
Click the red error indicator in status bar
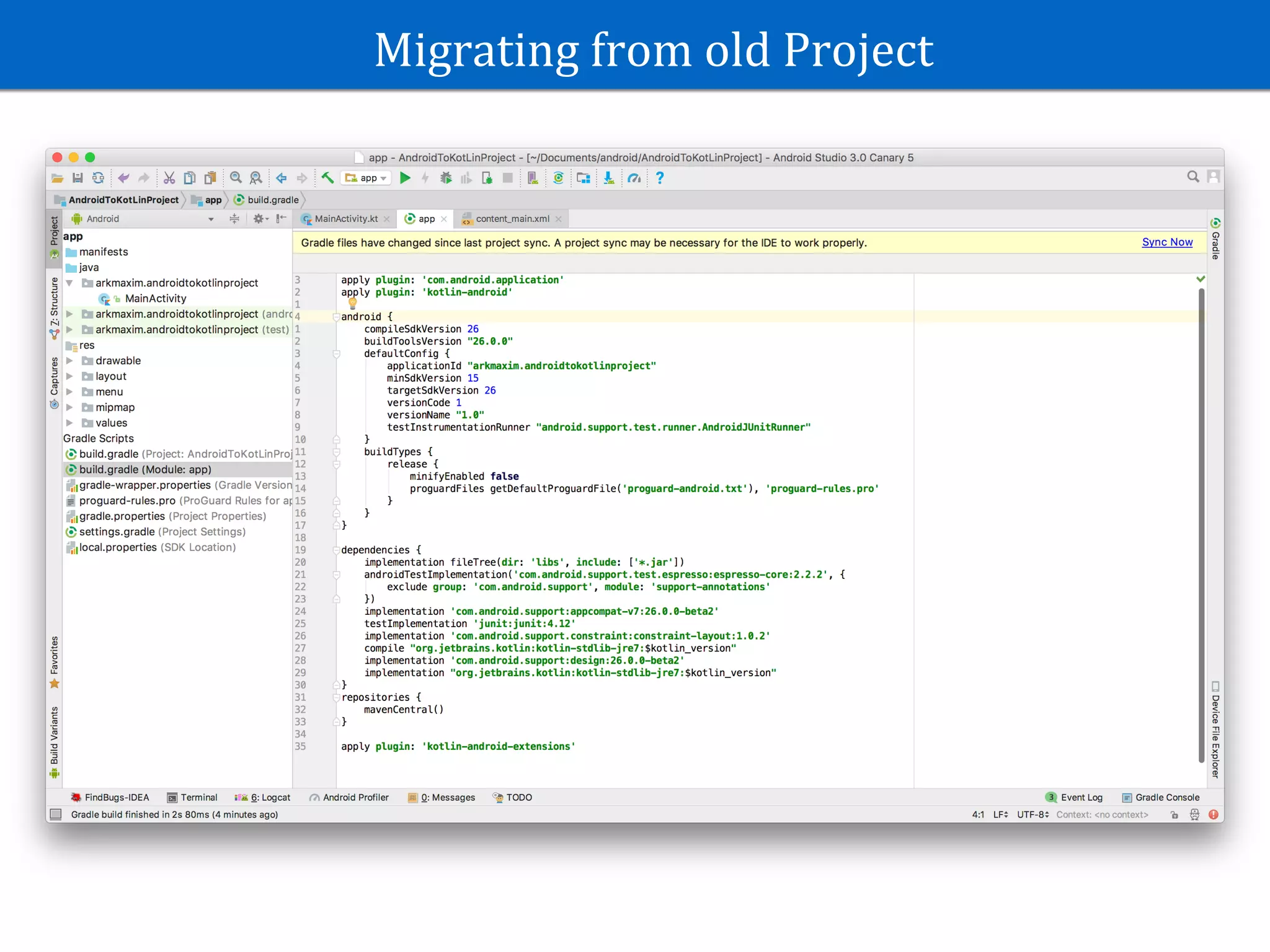click(1214, 814)
